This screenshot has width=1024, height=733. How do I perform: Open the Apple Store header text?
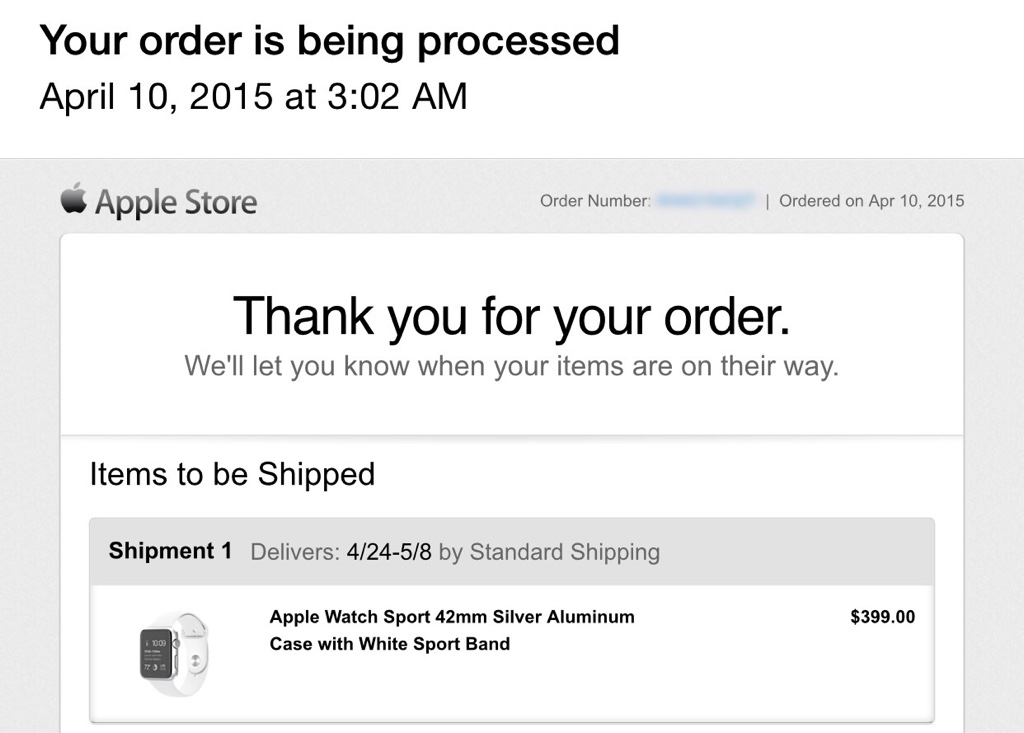[x=176, y=202]
